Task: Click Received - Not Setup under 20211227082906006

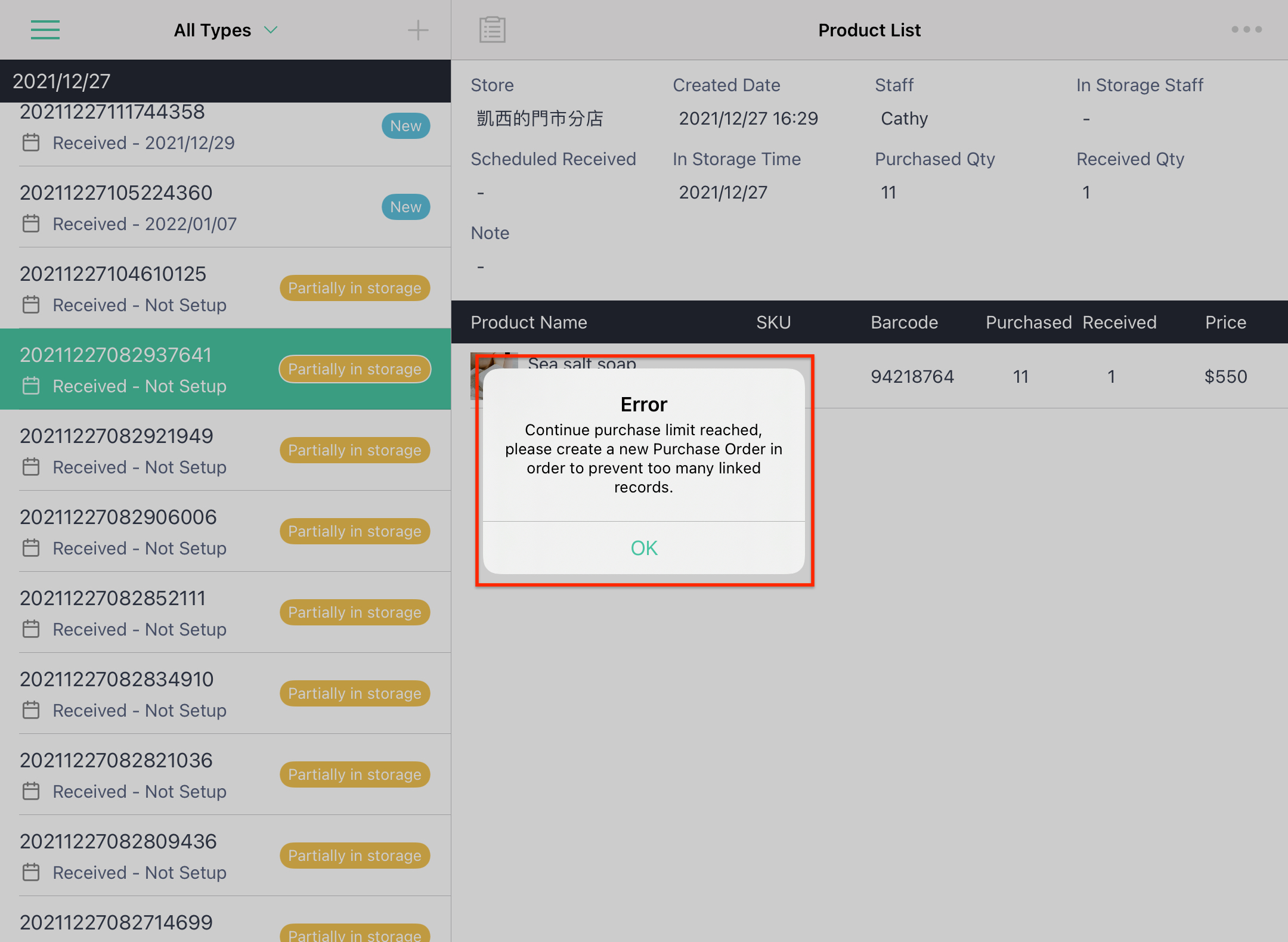Action: tap(140, 548)
